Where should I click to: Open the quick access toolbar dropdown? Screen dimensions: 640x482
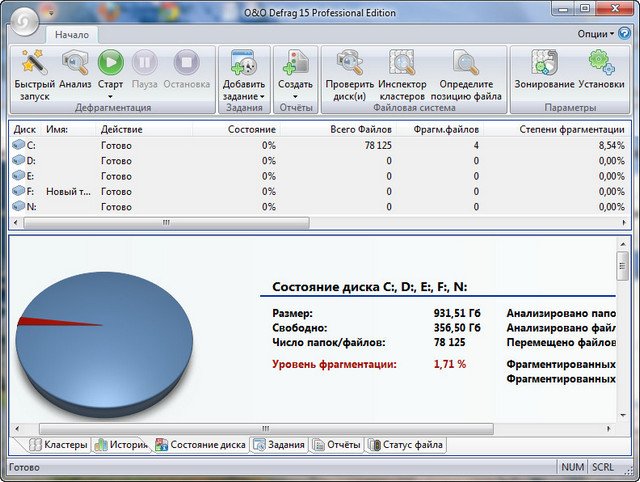tap(51, 13)
